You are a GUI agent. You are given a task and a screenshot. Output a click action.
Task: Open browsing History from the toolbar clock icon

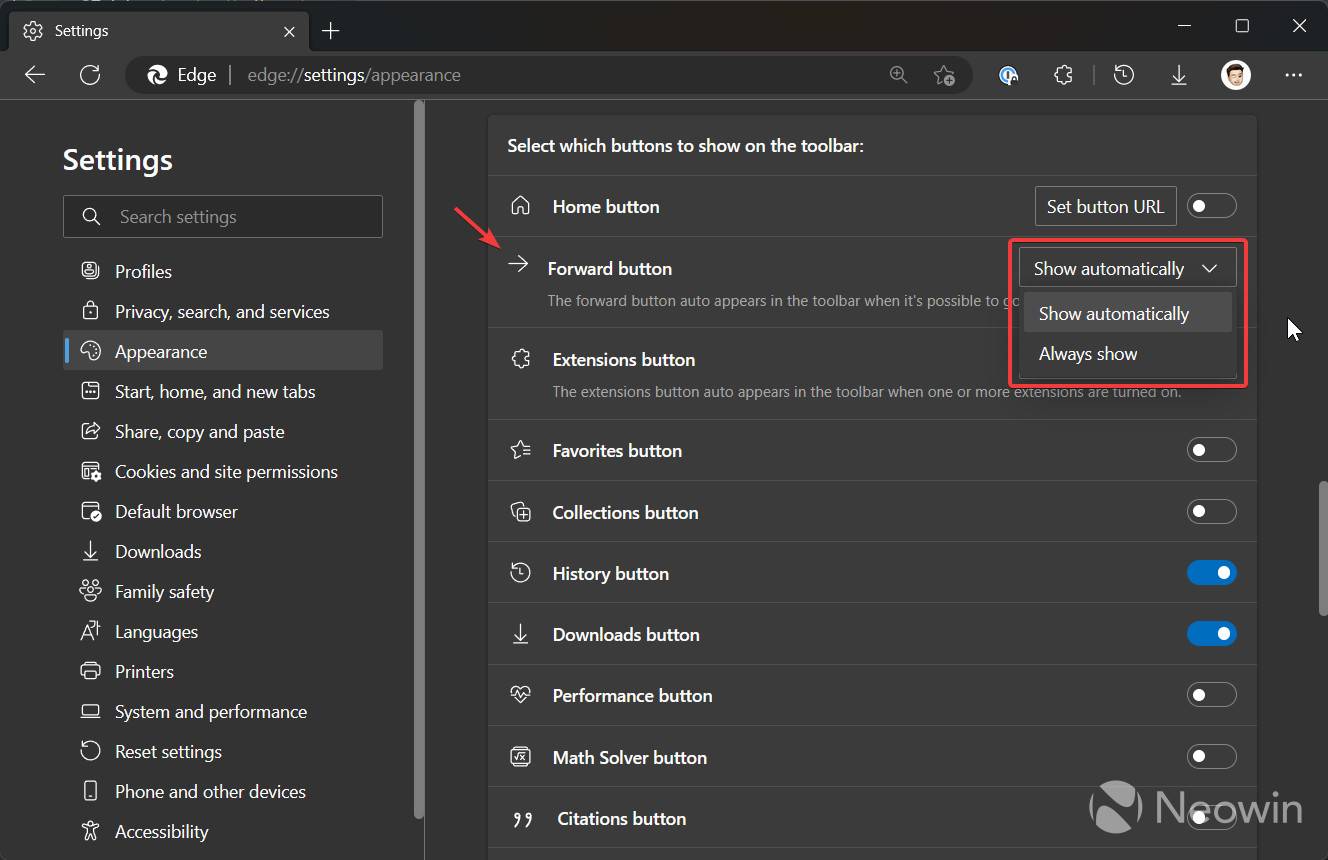click(x=1123, y=75)
